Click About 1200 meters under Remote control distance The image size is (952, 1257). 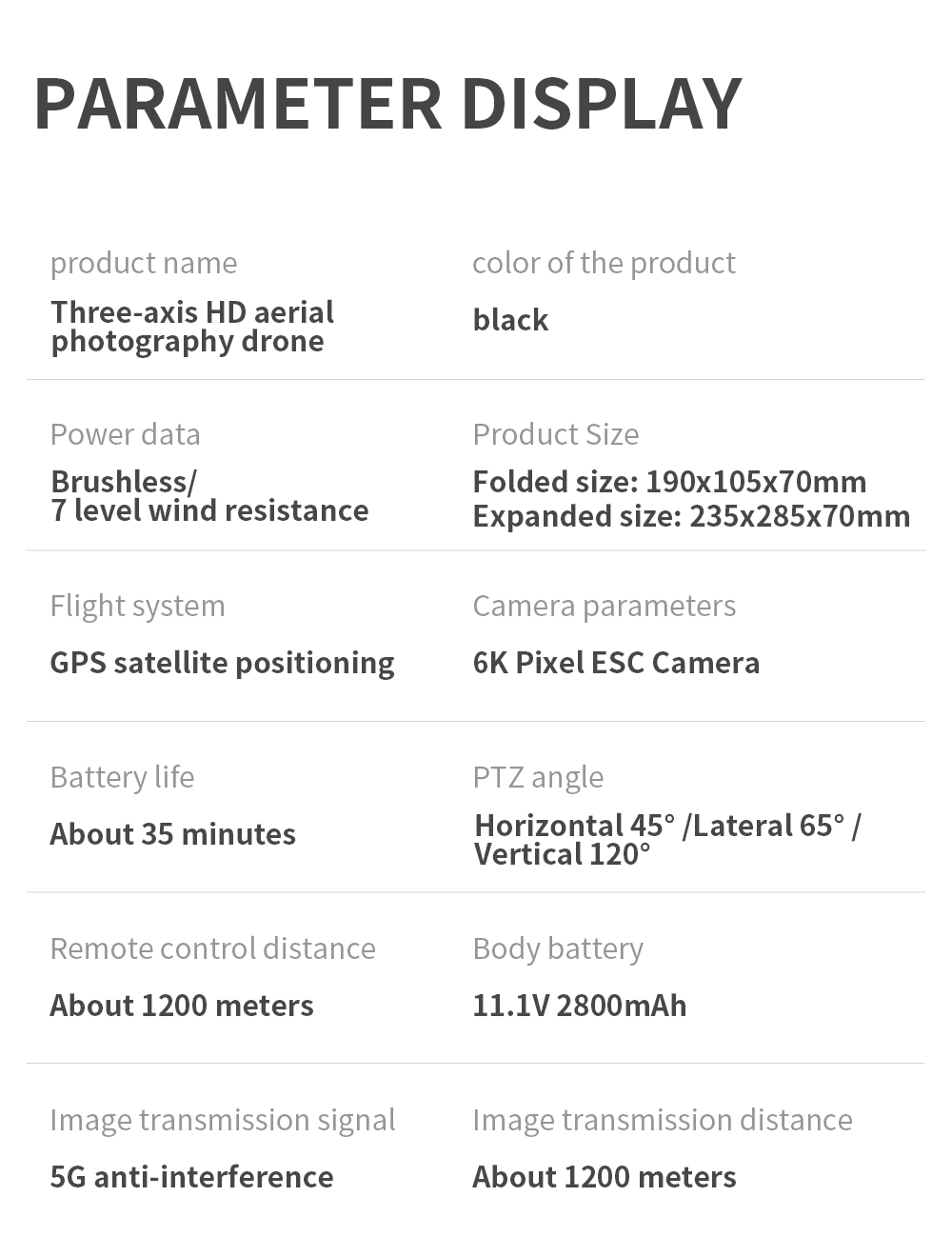point(182,1006)
